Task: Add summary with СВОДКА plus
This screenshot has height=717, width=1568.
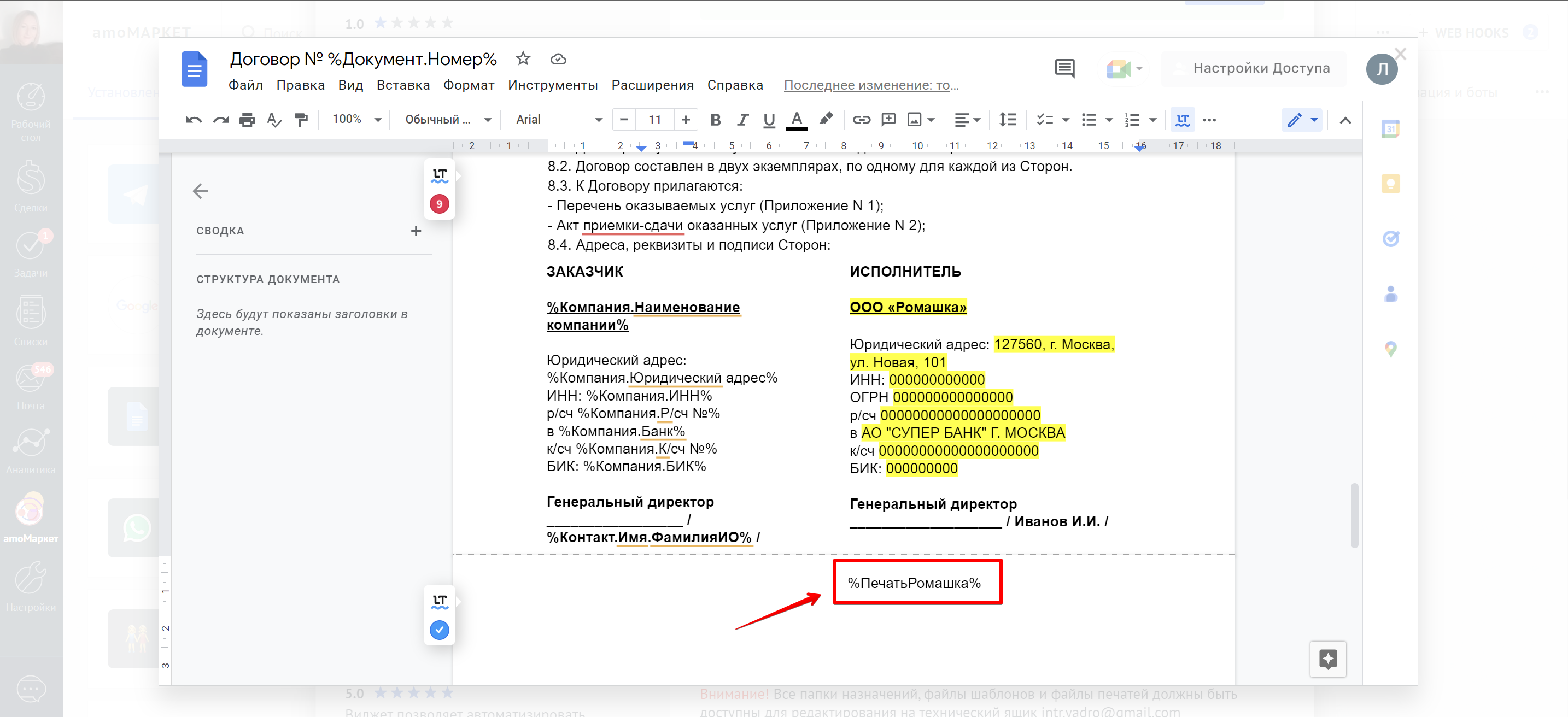Action: pos(416,231)
